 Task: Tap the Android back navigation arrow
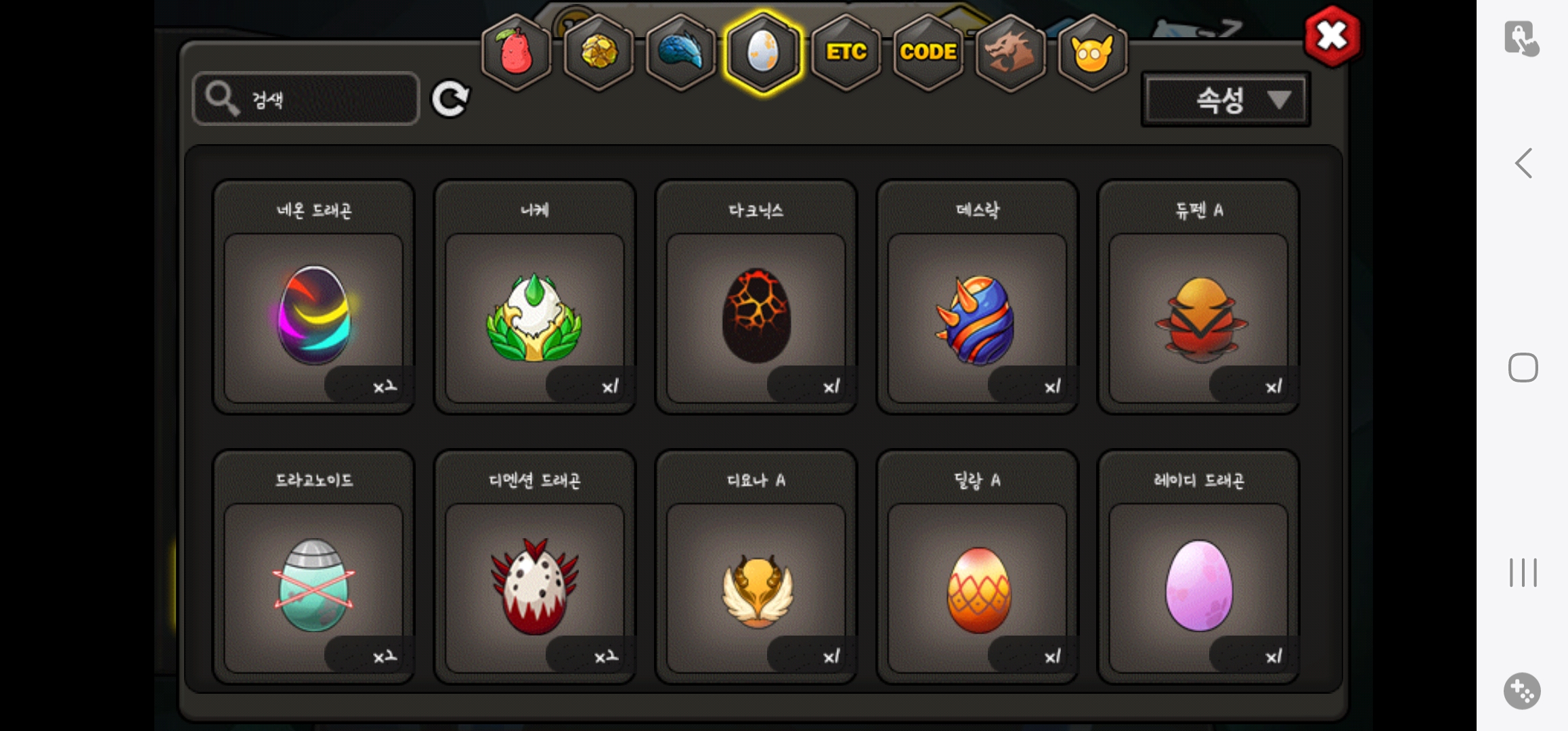pyautogui.click(x=1523, y=163)
